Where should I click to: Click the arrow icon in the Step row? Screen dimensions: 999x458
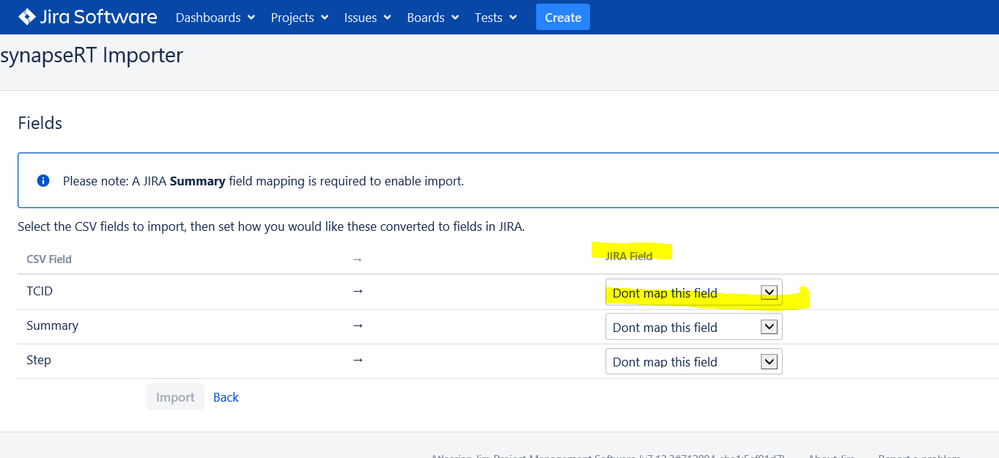(x=357, y=359)
